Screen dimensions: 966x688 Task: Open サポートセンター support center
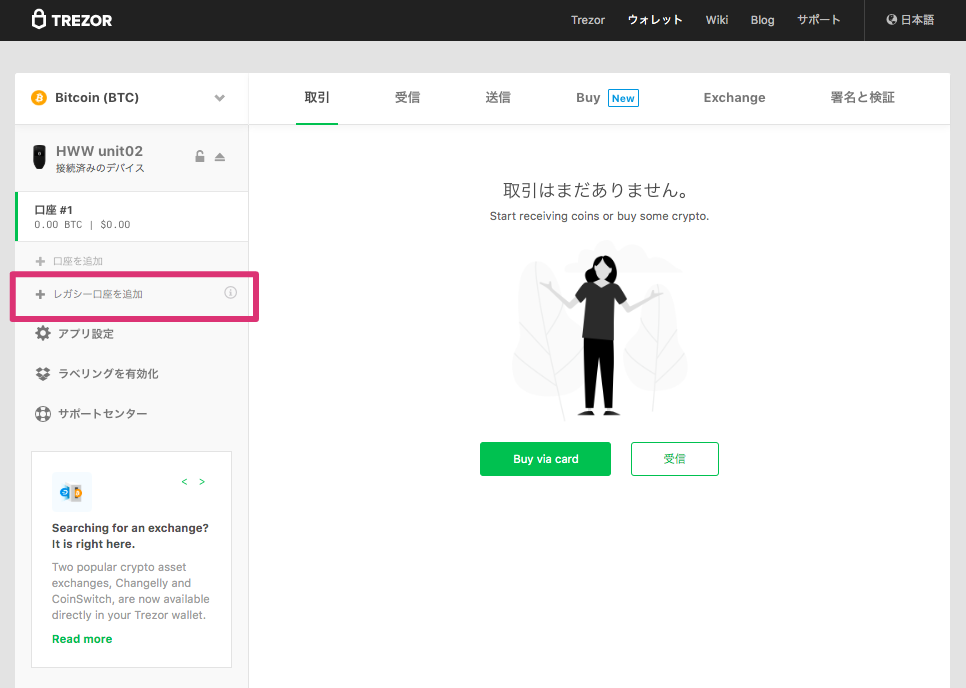(102, 414)
